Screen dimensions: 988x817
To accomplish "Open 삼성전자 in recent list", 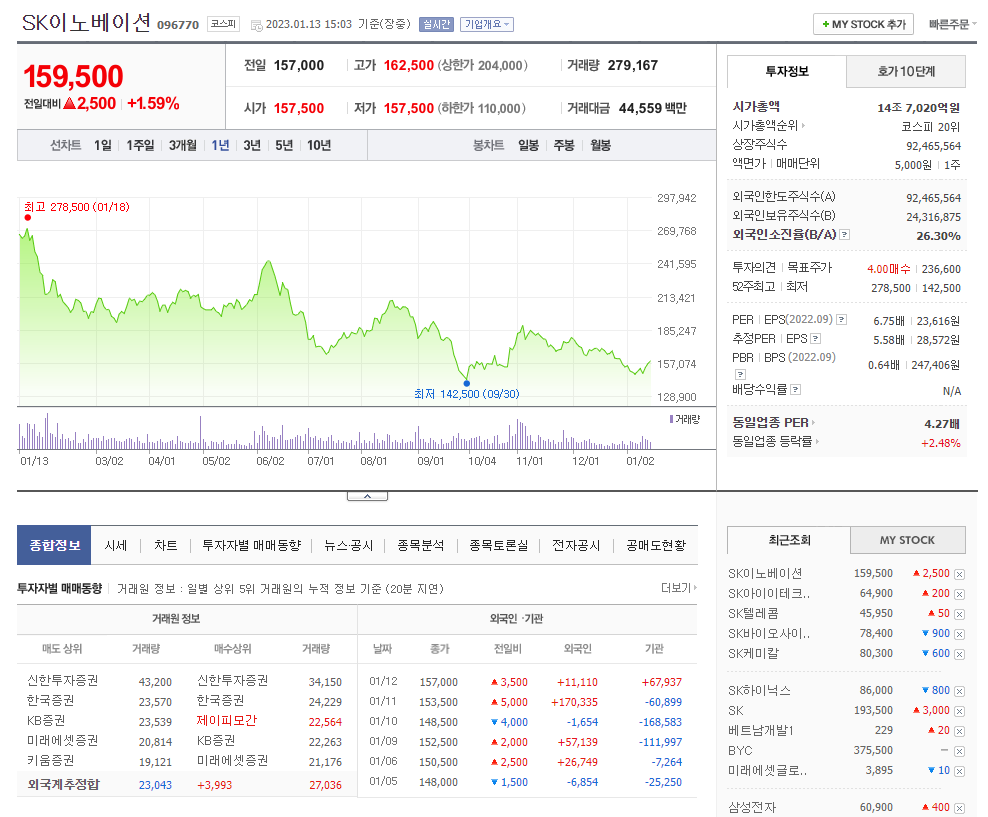I will click(752, 808).
